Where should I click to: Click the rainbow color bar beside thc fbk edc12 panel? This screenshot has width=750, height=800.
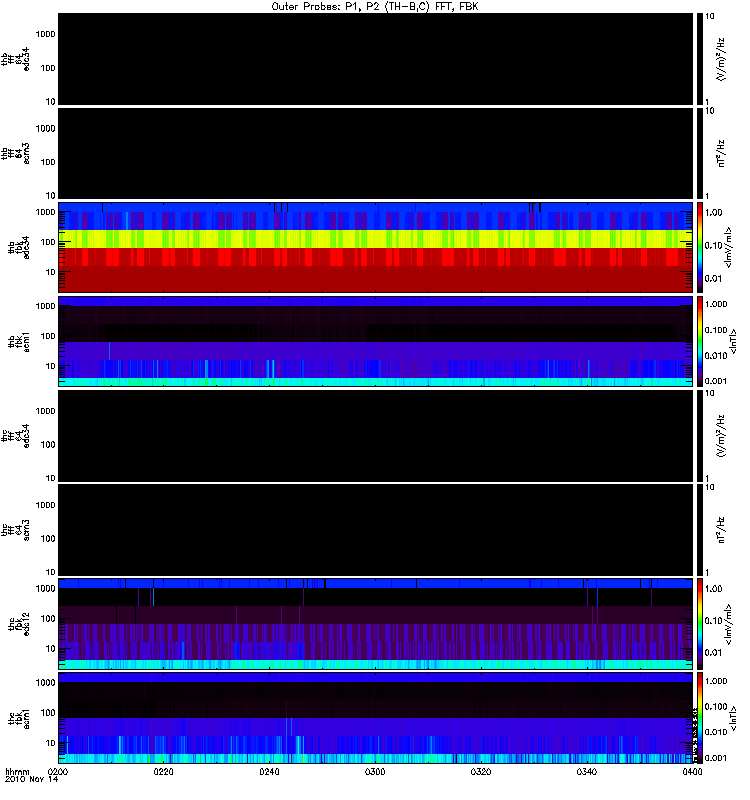[x=700, y=623]
